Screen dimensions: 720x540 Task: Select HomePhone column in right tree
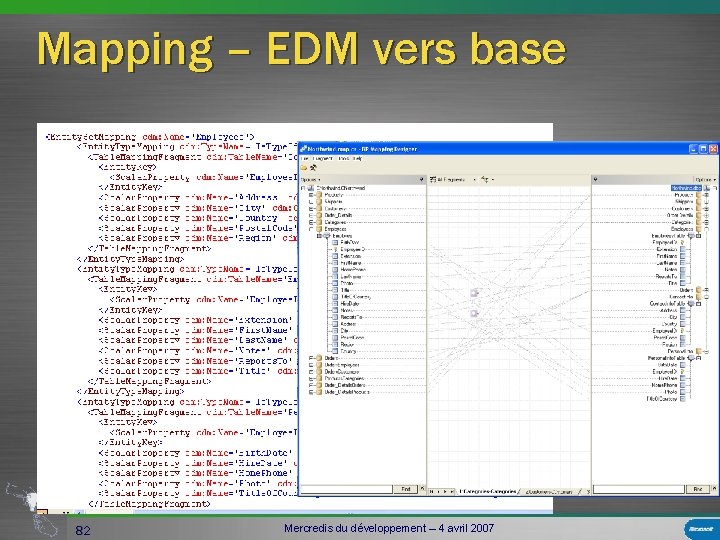tap(664, 385)
